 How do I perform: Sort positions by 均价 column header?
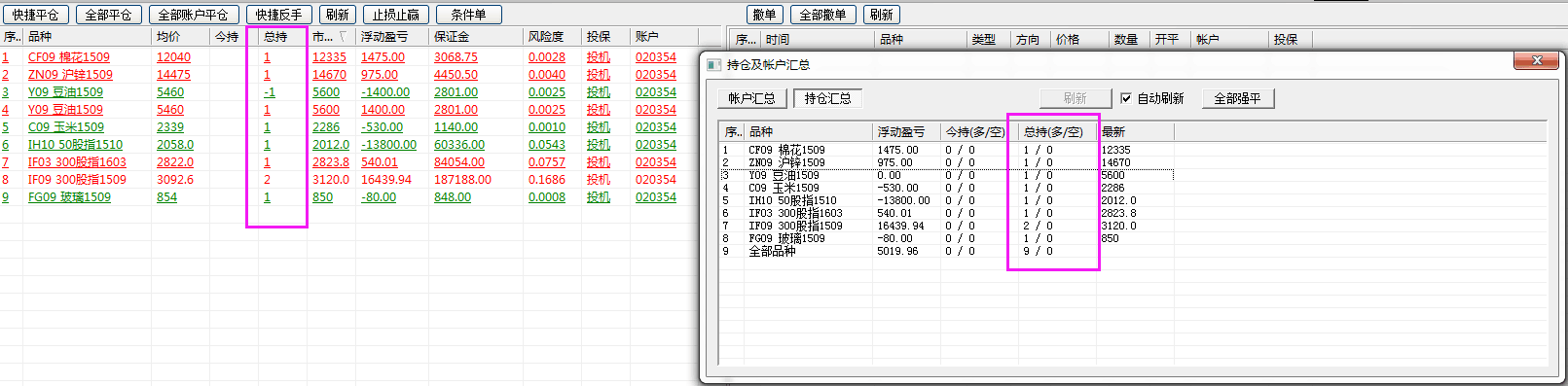181,36
